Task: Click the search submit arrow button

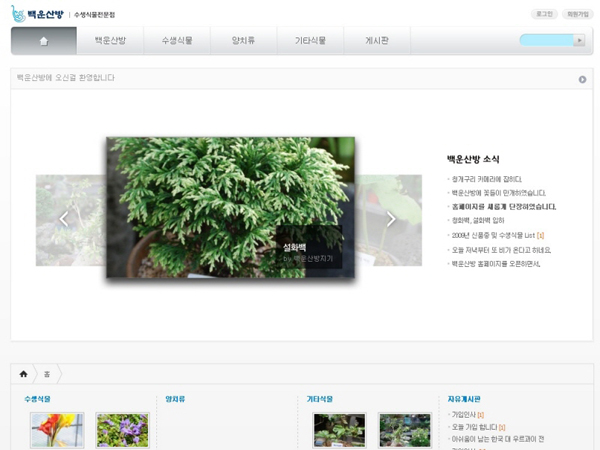Action: (579, 41)
